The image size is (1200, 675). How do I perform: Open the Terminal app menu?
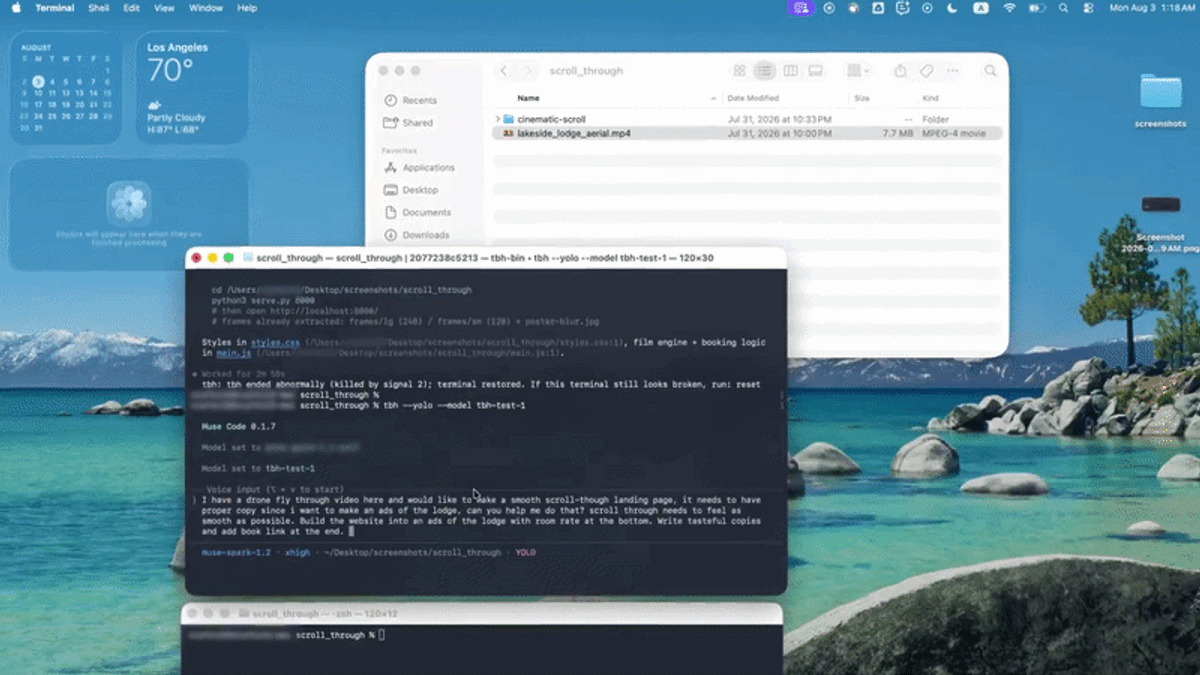[x=55, y=8]
